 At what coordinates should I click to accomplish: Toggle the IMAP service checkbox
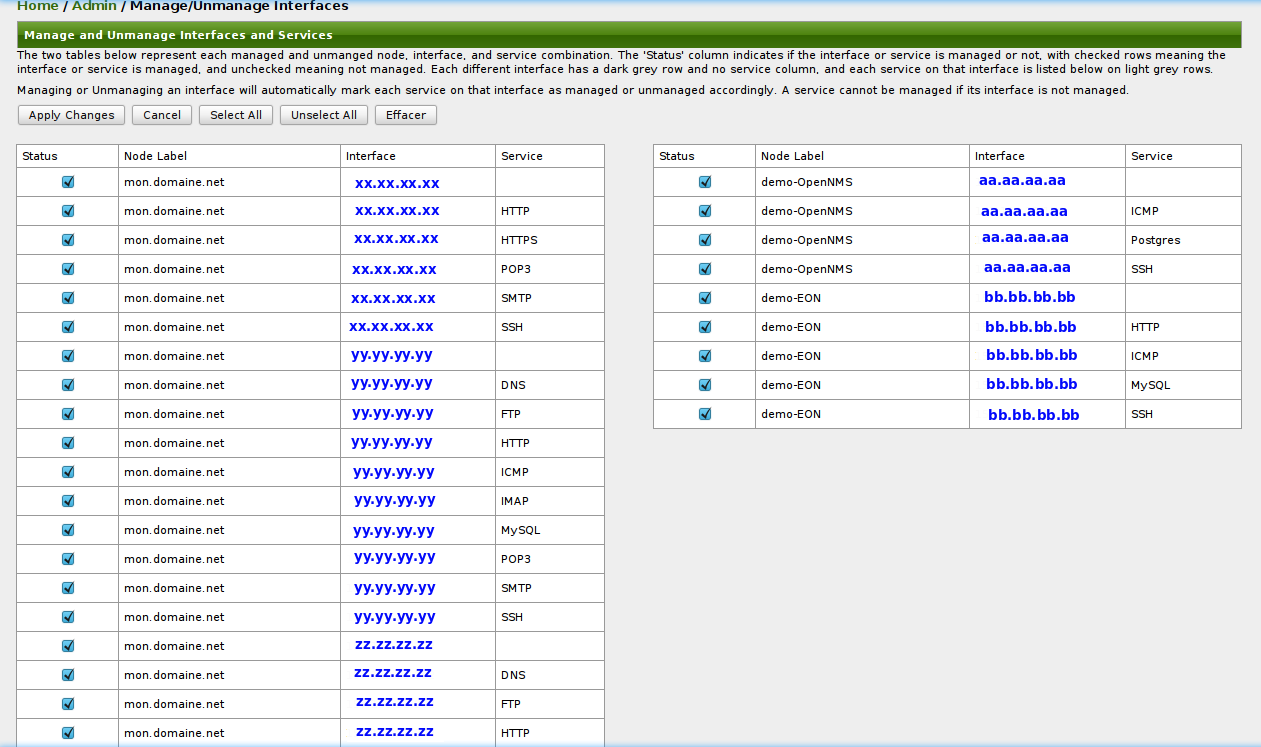(x=68, y=501)
